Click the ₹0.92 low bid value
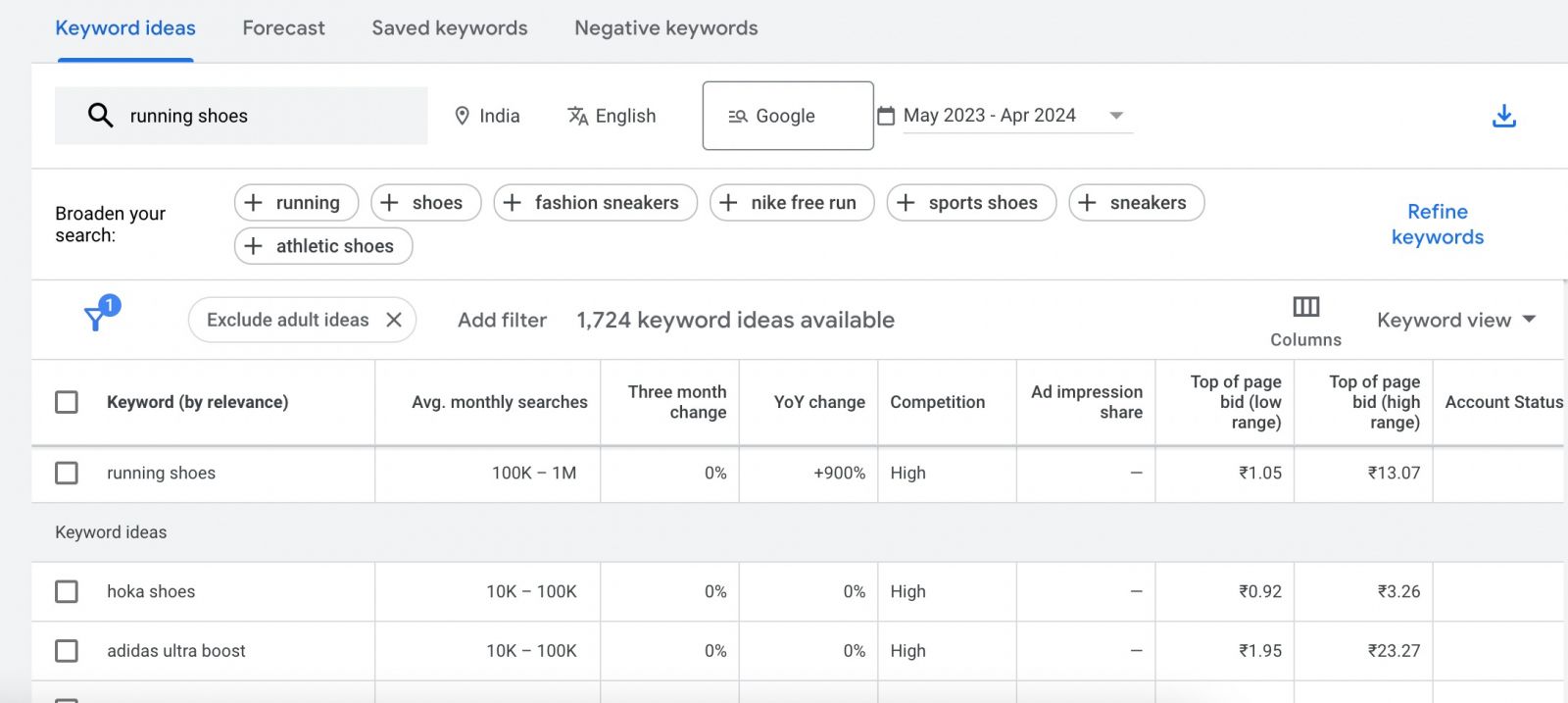The width and height of the screenshot is (1568, 703). (1260, 591)
